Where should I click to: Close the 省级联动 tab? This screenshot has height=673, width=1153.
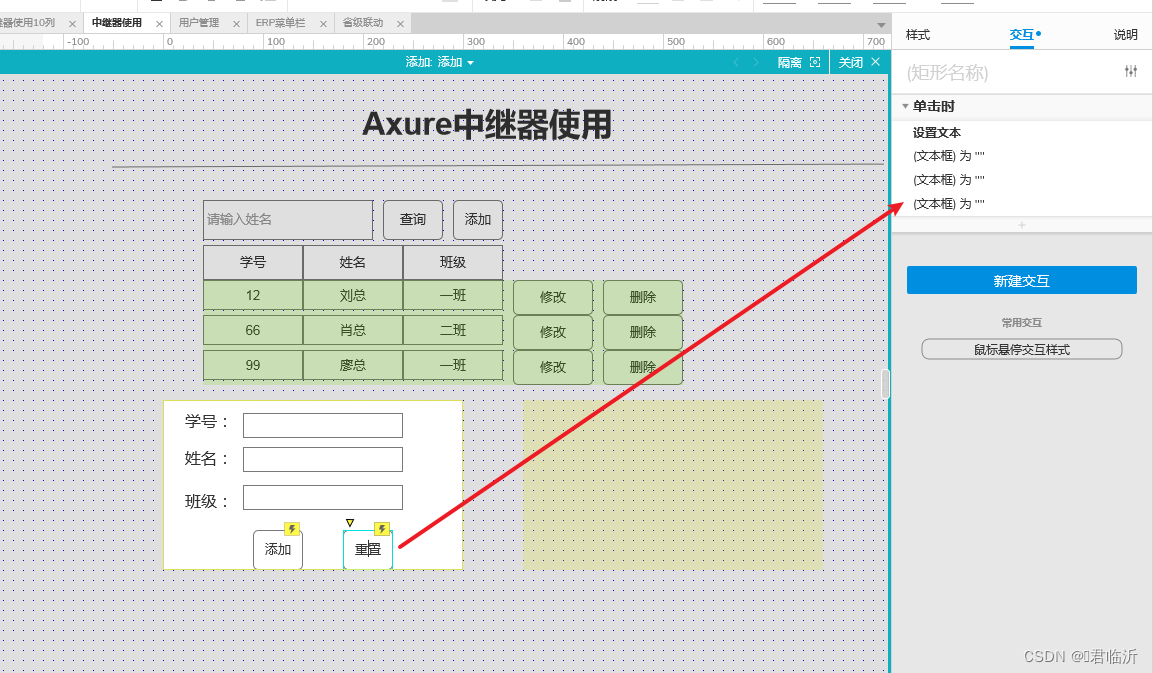point(400,24)
